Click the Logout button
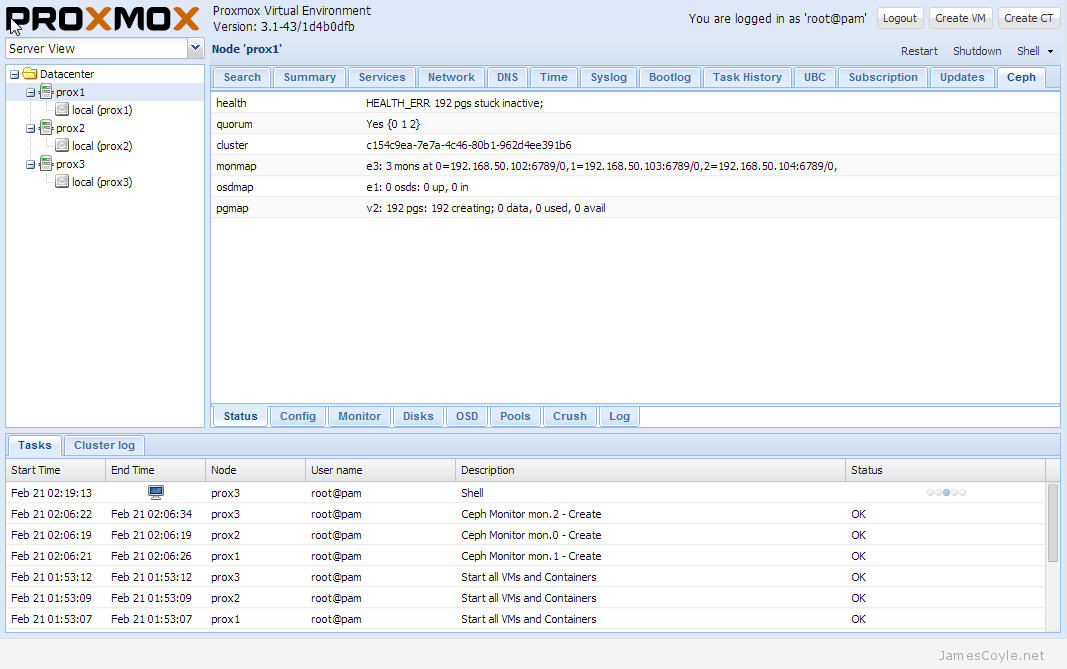 pos(900,18)
